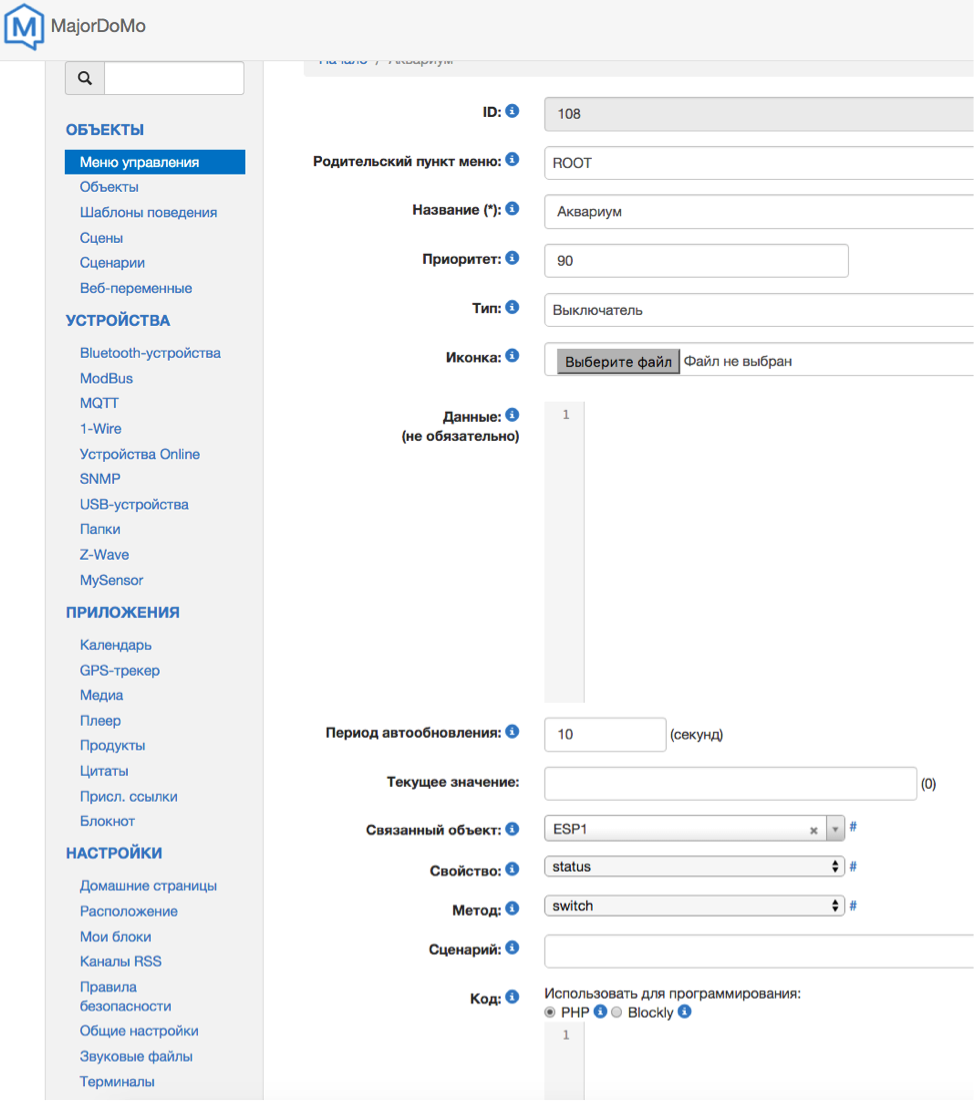Click the Приоритет input field
The width and height of the screenshot is (974, 1101).
[696, 261]
